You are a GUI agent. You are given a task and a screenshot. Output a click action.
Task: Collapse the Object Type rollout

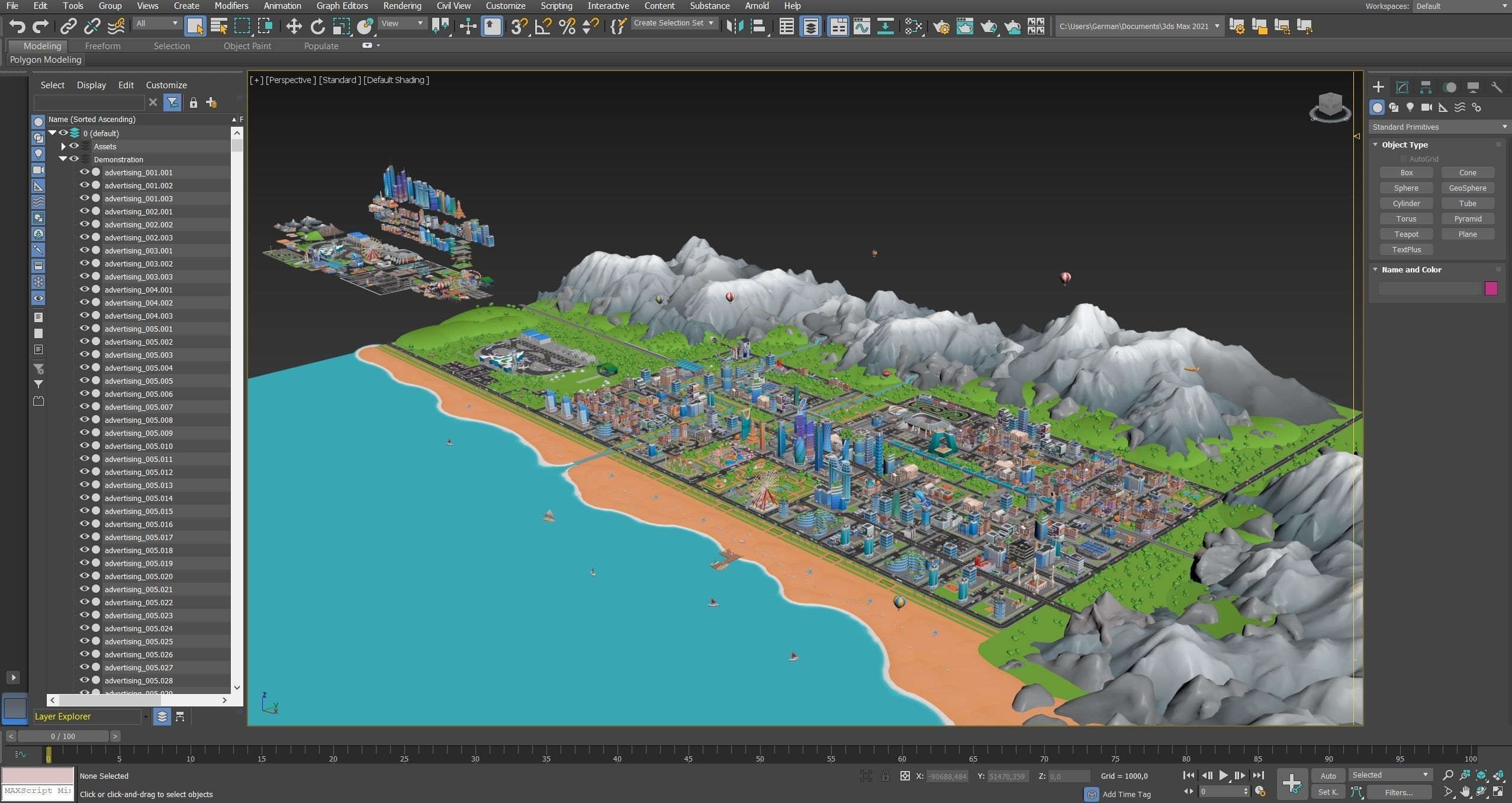[x=1376, y=144]
